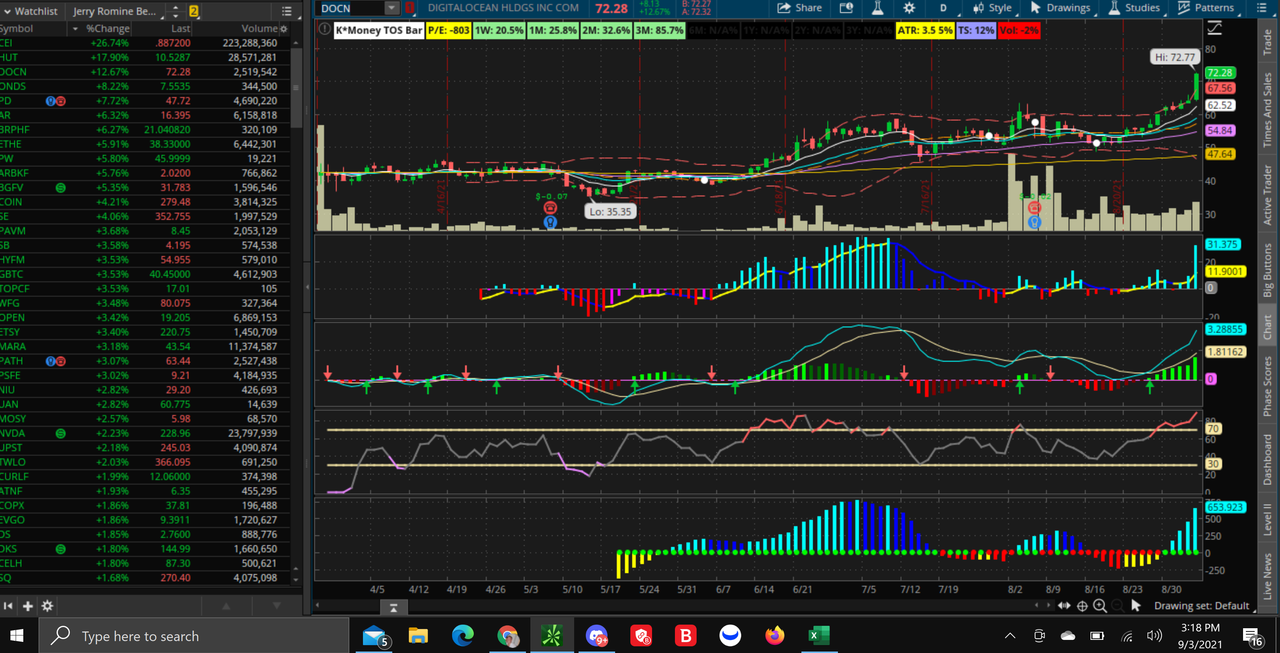Click the zoom magnifier icon below chart
1280x653 pixels.
pos(1100,606)
